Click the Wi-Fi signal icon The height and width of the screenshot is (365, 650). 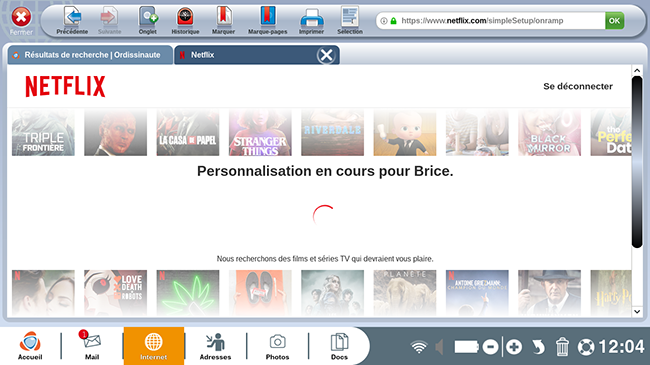tap(419, 347)
